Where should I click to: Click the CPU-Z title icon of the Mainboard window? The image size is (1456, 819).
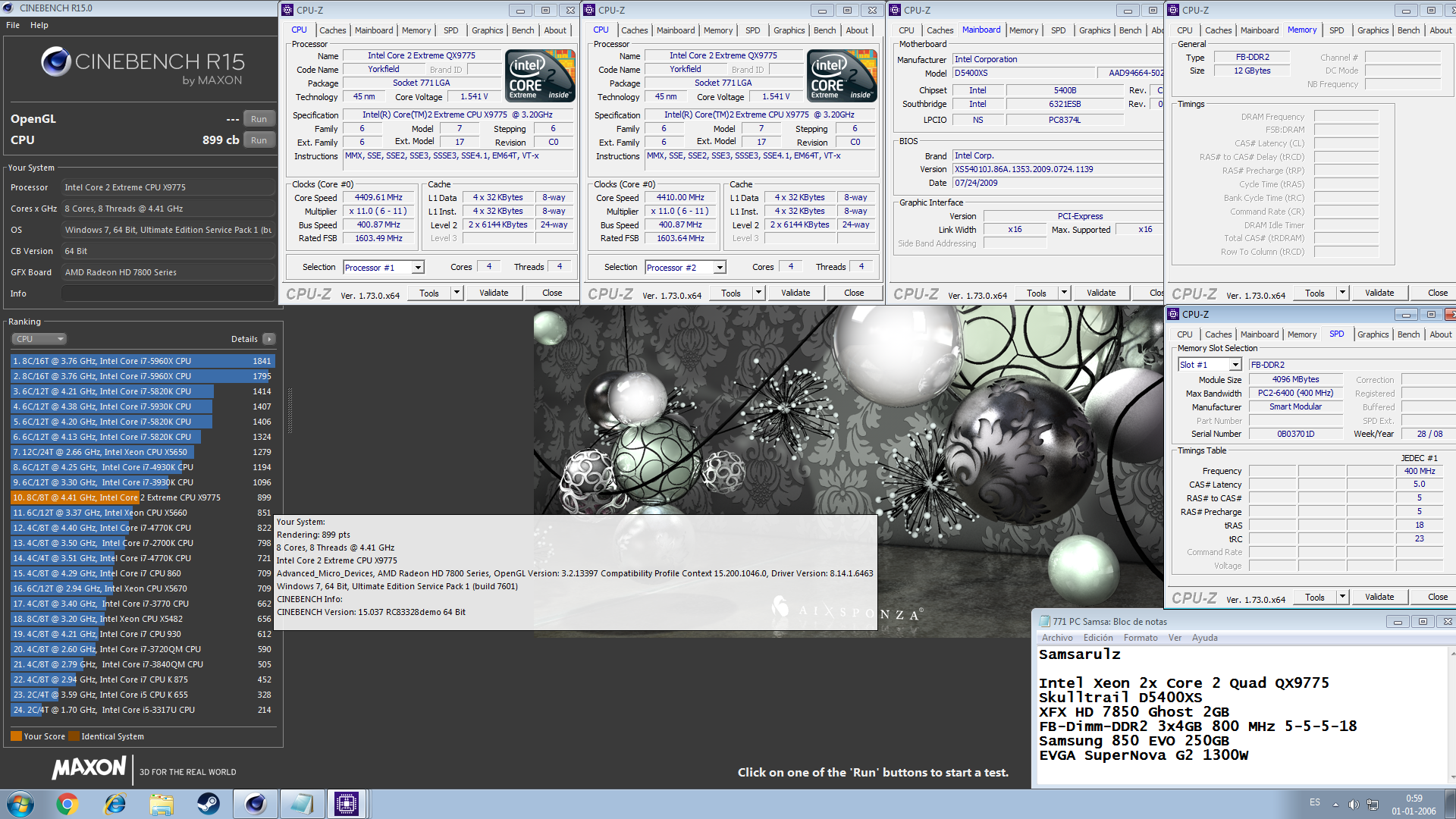point(895,10)
